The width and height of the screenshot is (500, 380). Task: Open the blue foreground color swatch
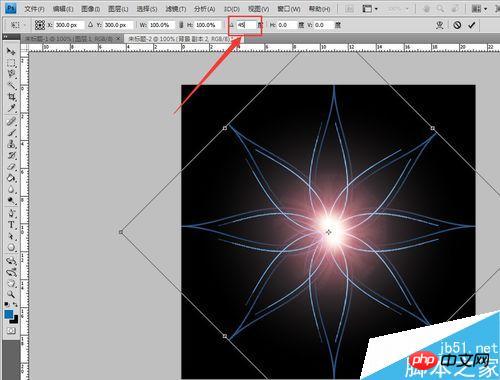tap(9, 314)
